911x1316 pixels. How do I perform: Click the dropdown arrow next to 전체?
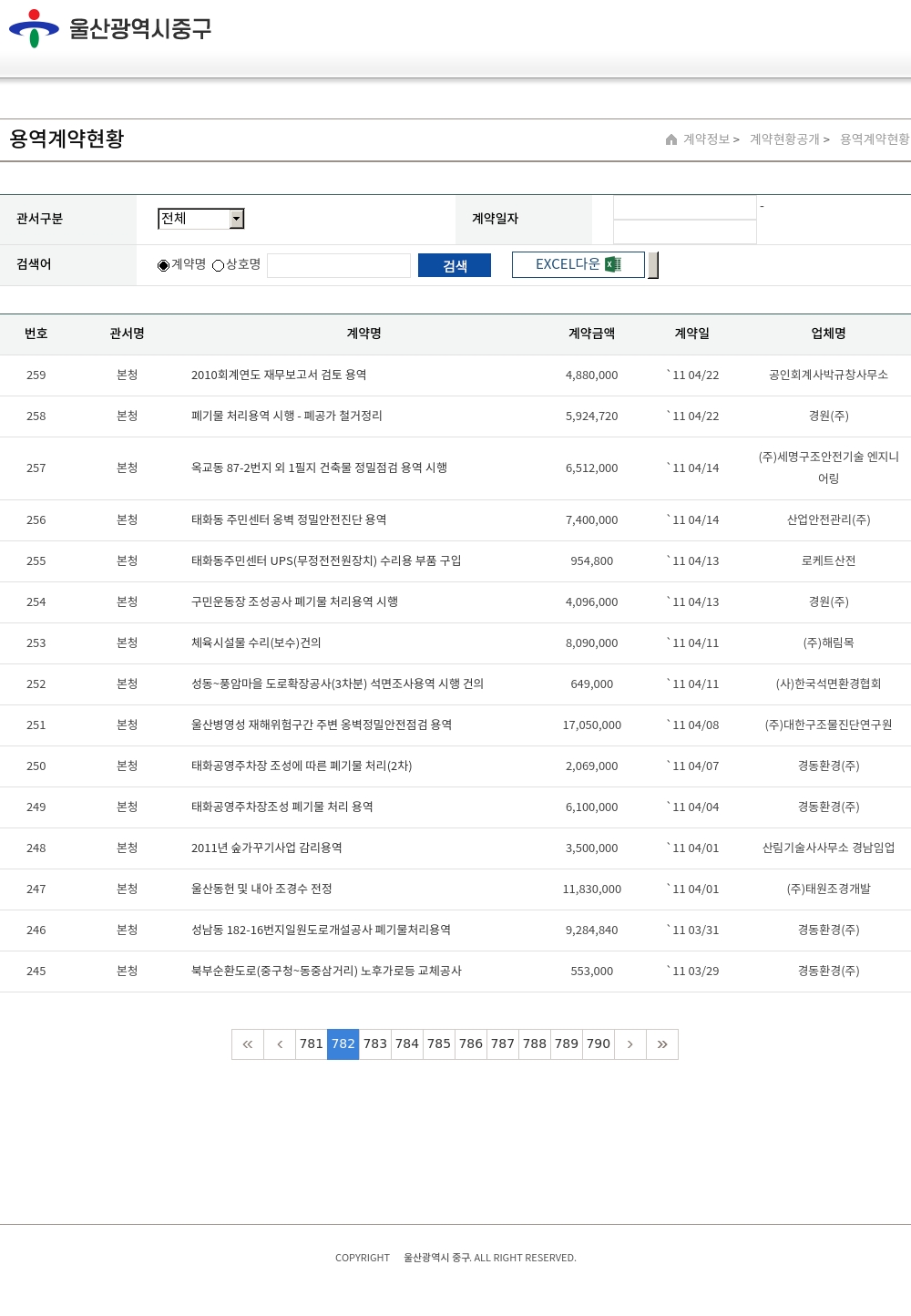(x=237, y=219)
